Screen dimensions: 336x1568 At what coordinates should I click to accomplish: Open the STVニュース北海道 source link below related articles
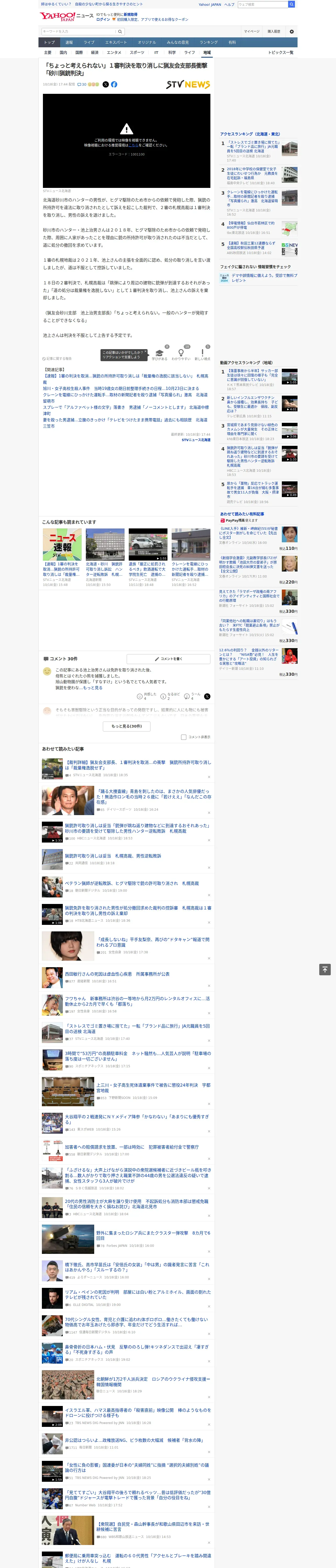tap(196, 440)
